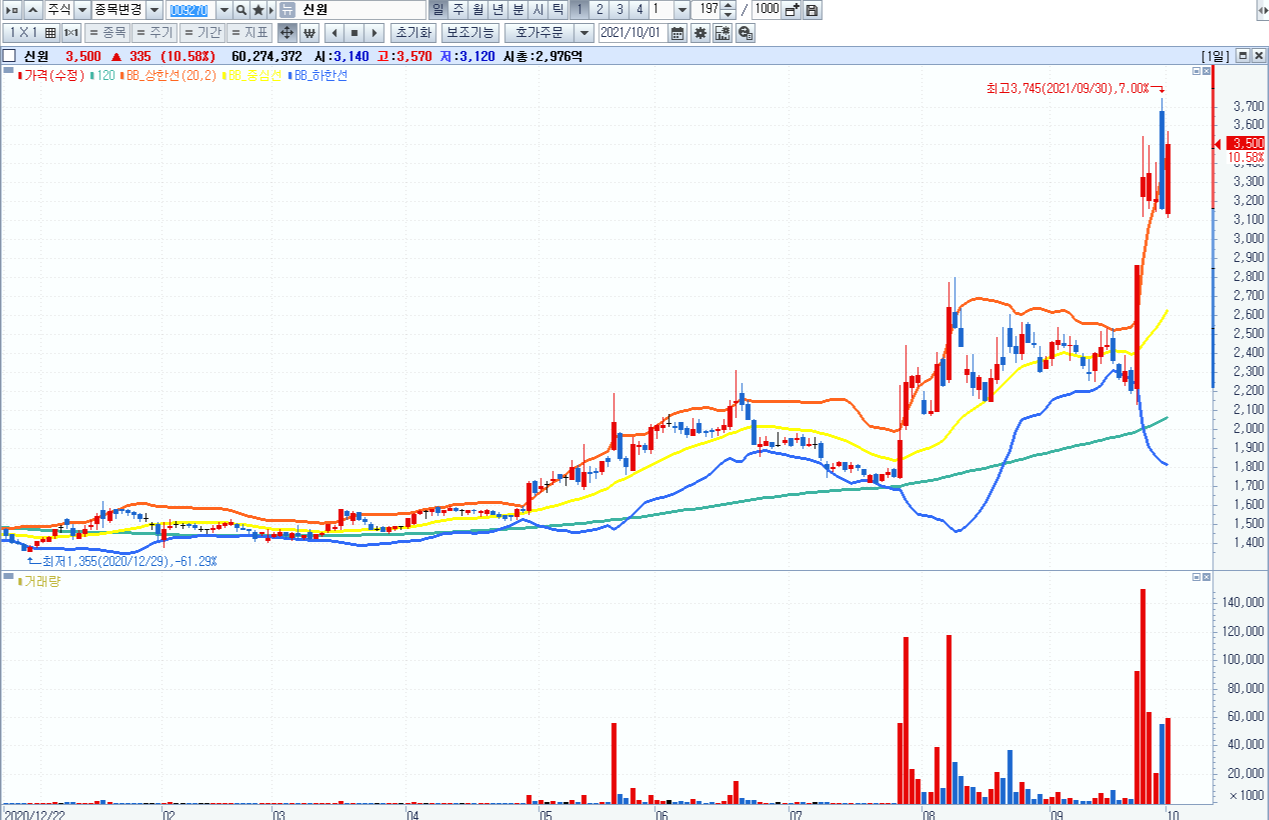
Task: Expand the 종목변경 dropdown arrow
Action: pyautogui.click(x=154, y=9)
